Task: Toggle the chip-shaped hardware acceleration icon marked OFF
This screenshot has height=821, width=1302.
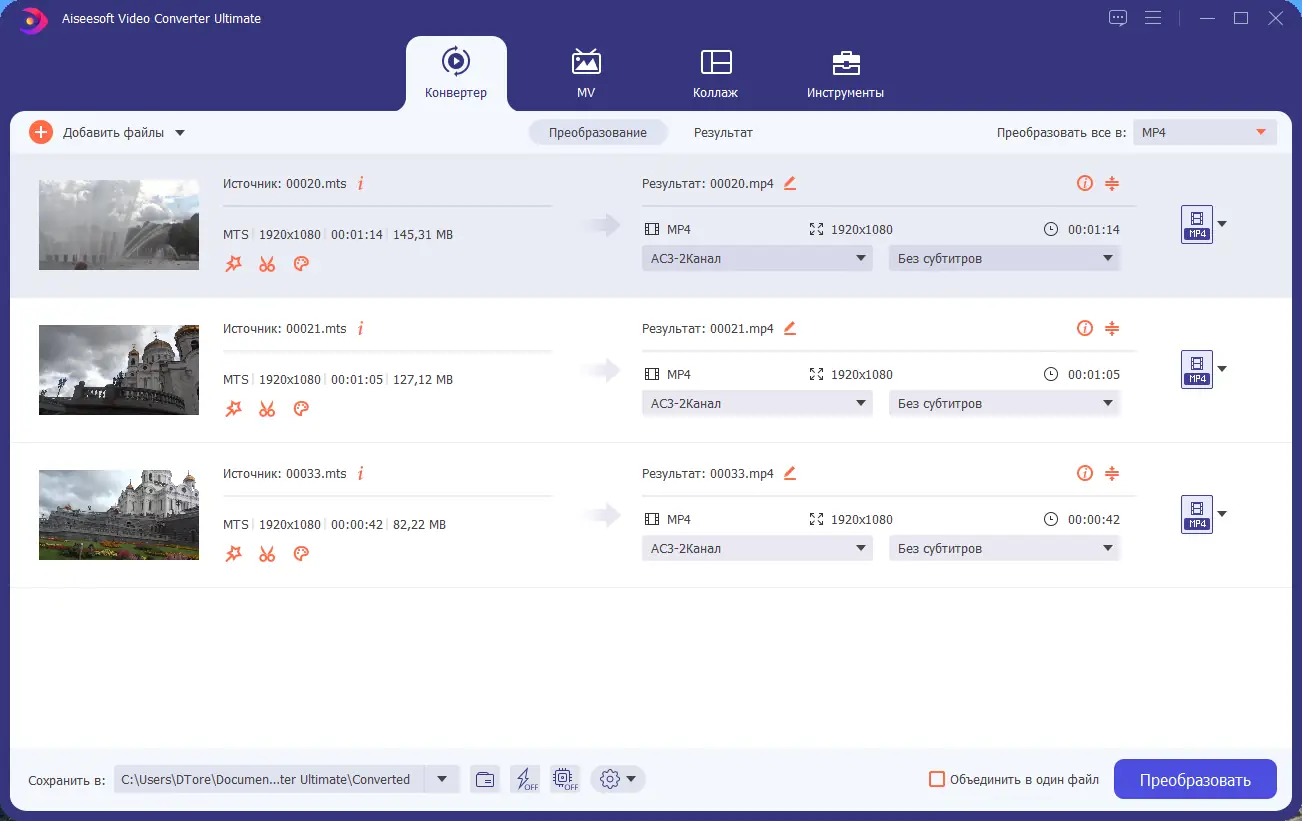Action: 564,779
